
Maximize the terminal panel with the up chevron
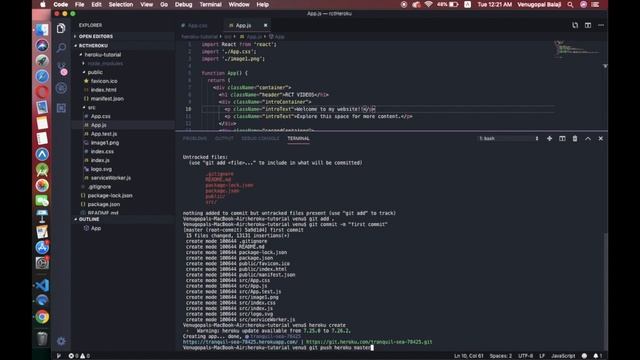point(588,138)
